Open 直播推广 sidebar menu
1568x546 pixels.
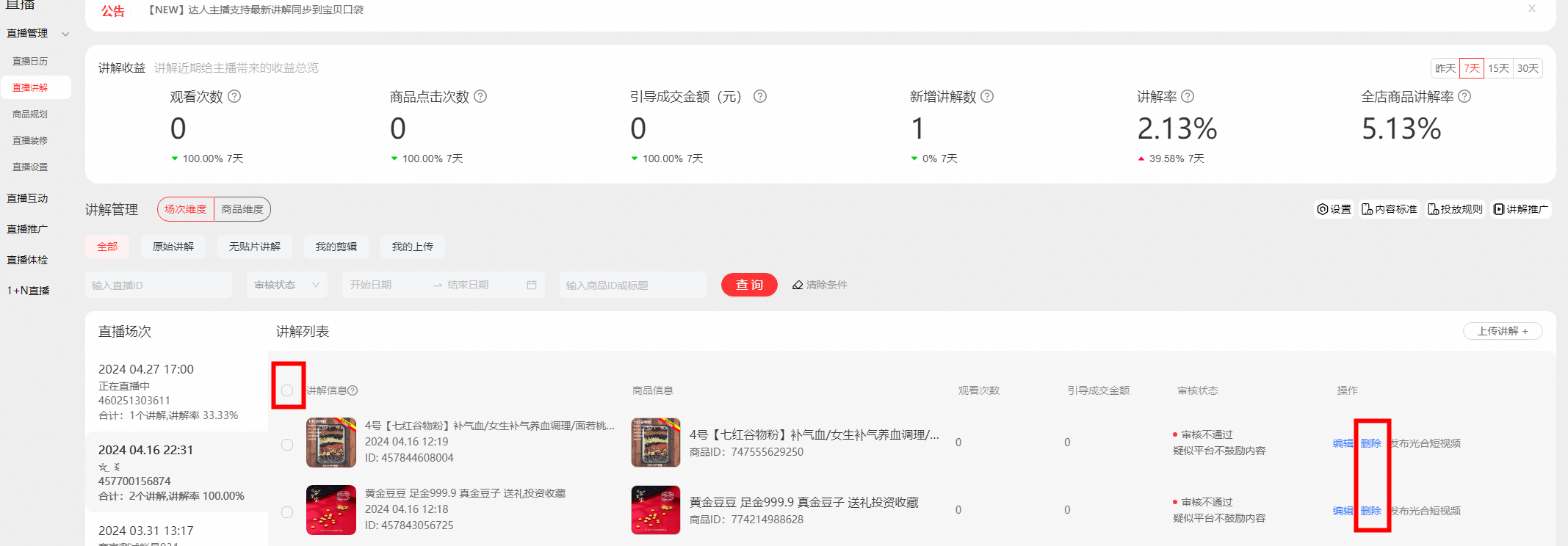click(27, 229)
